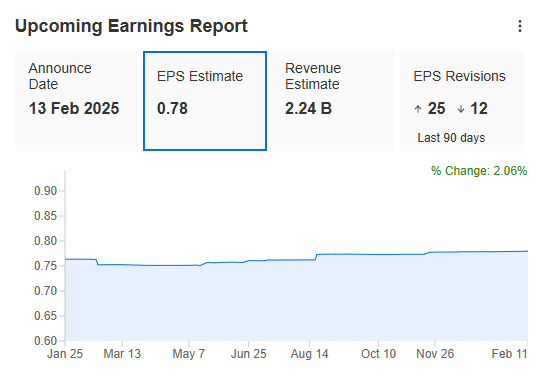The height and width of the screenshot is (377, 543).
Task: Click the 2.24 B revenue value
Action: 308,108
